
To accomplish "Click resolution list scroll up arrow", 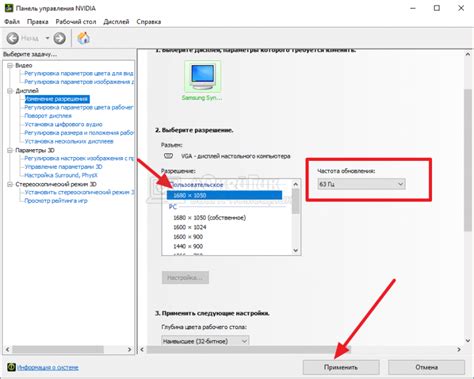I will coord(295,184).
